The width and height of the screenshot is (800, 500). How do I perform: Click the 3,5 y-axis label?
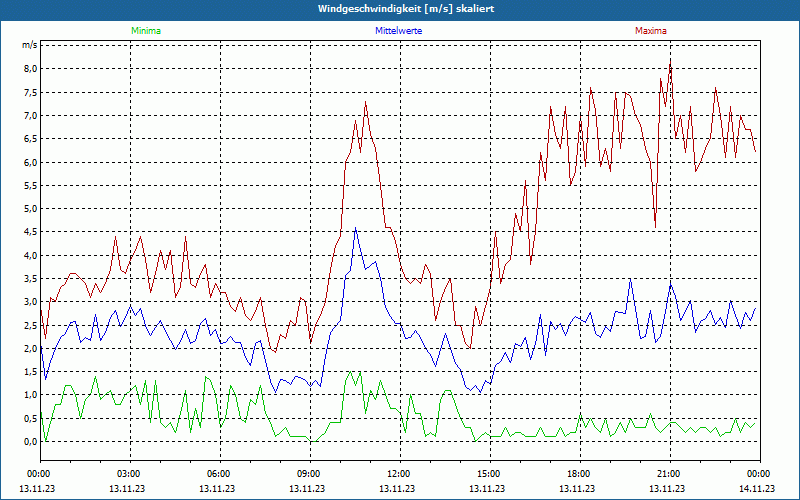tap(31, 279)
